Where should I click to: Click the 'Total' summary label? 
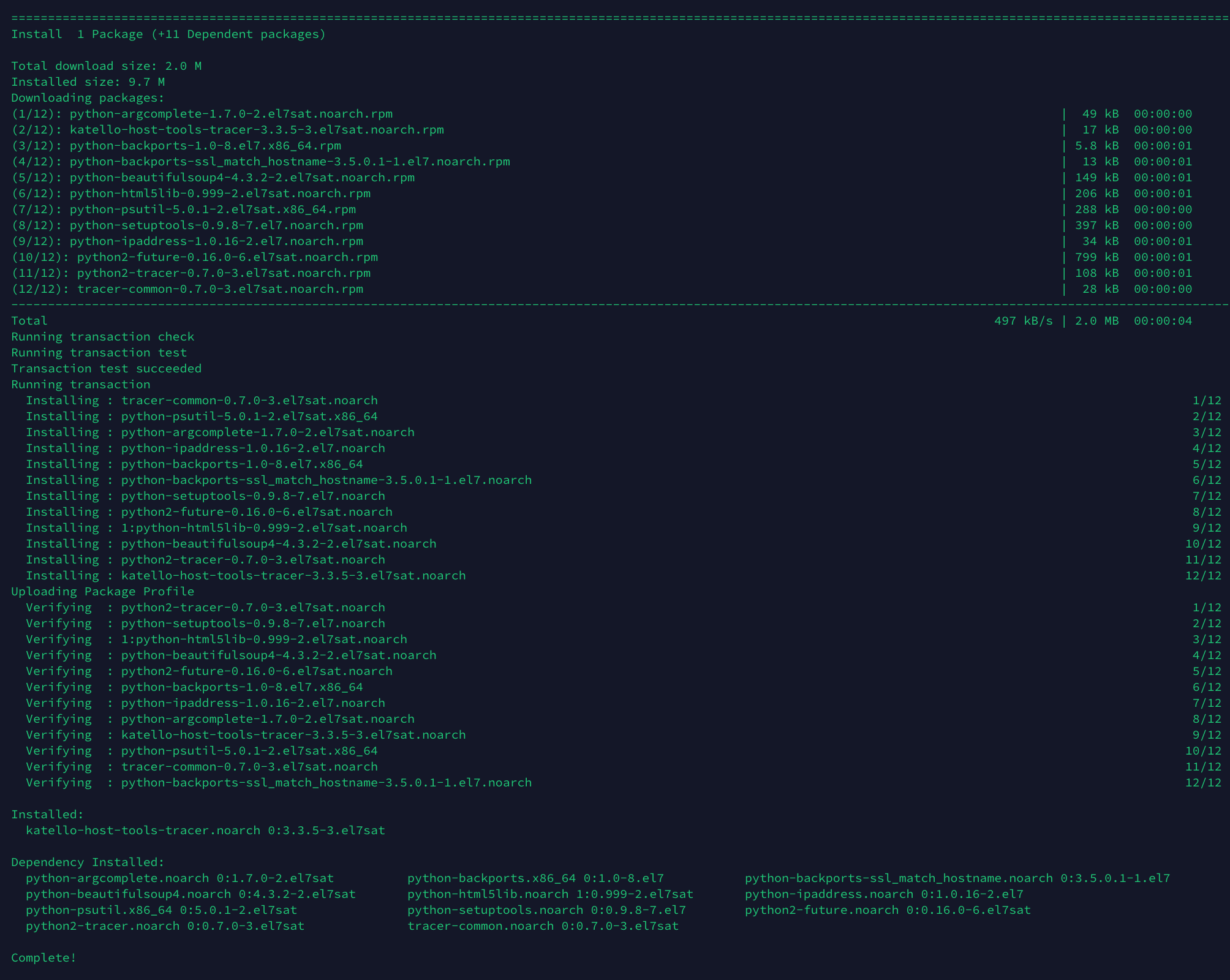(29, 321)
